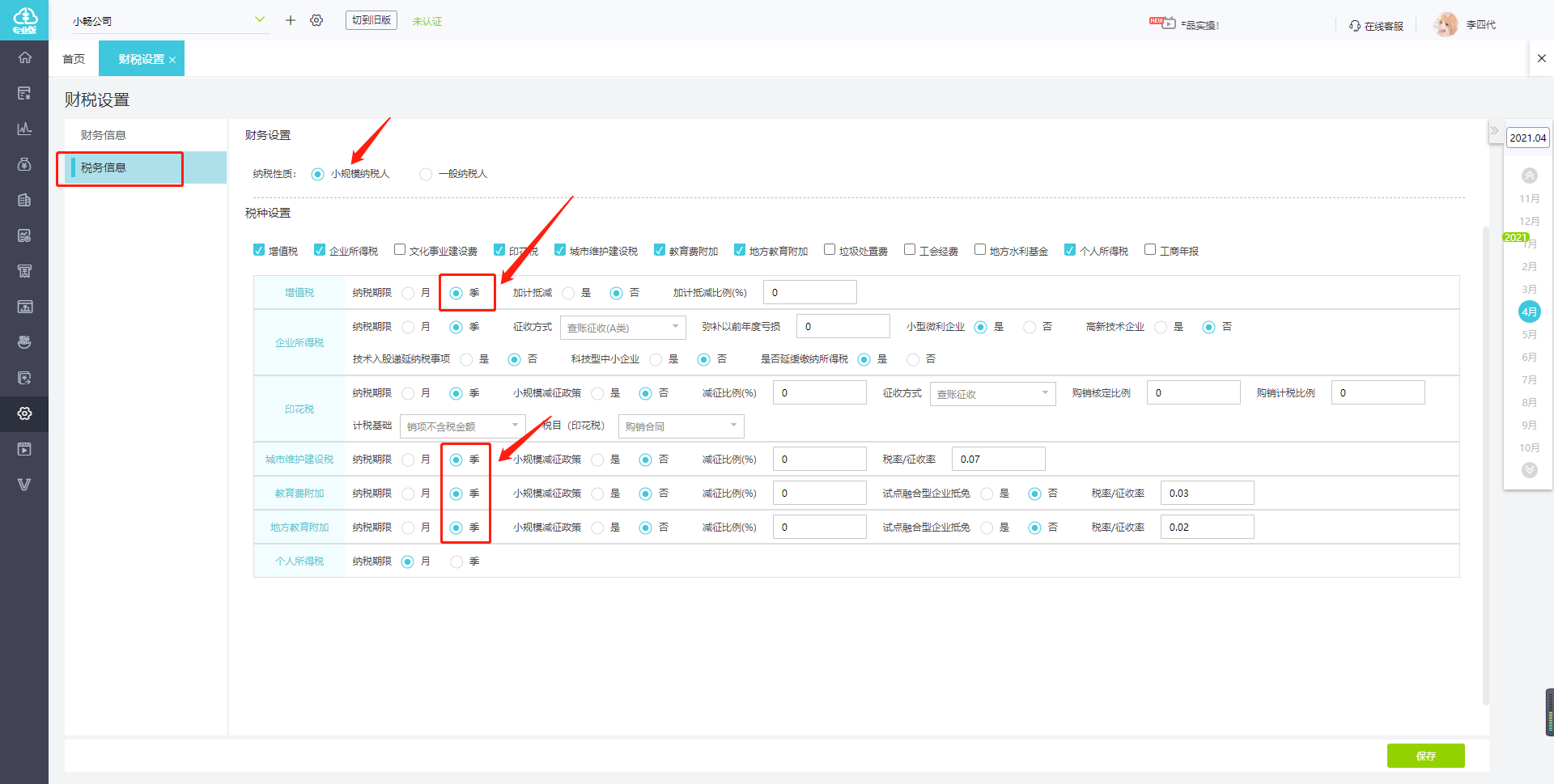Go to earlier months with up arrow
Viewport: 1554px width, 784px height.
click(1529, 176)
